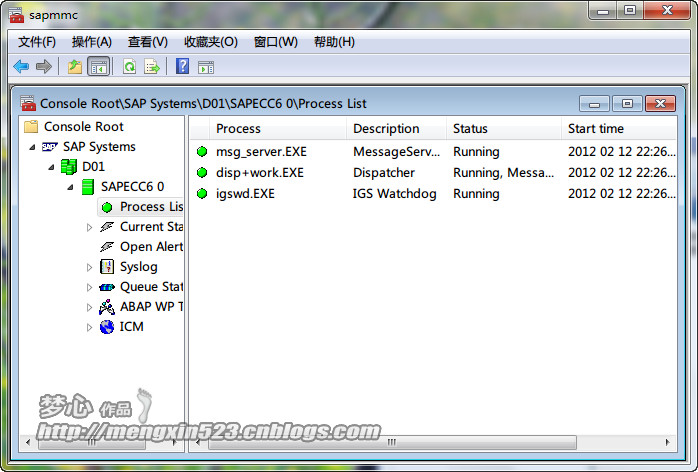Click the Refresh toolbar icon

(x=130, y=67)
